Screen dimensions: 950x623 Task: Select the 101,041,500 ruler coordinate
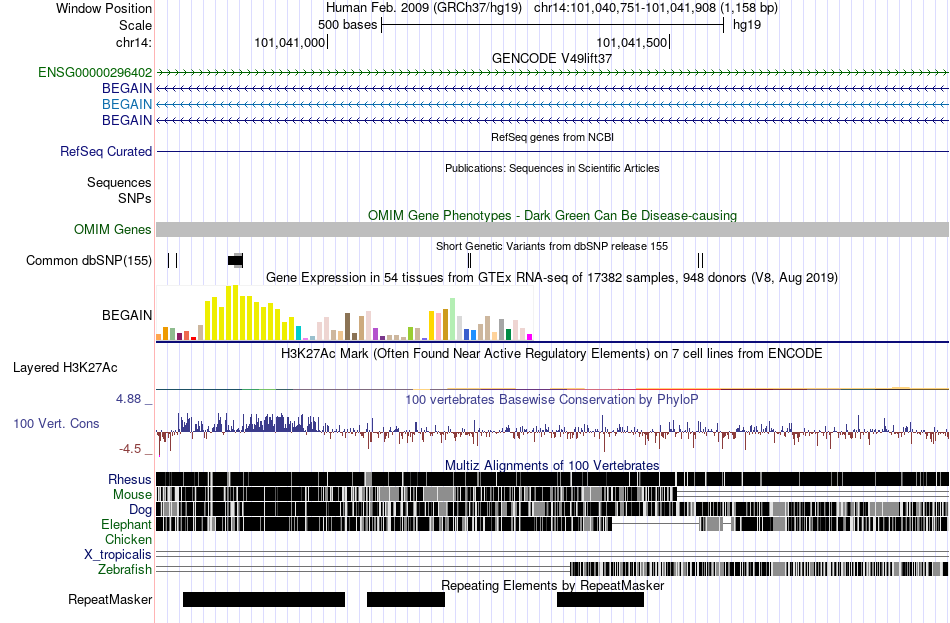pyautogui.click(x=632, y=42)
